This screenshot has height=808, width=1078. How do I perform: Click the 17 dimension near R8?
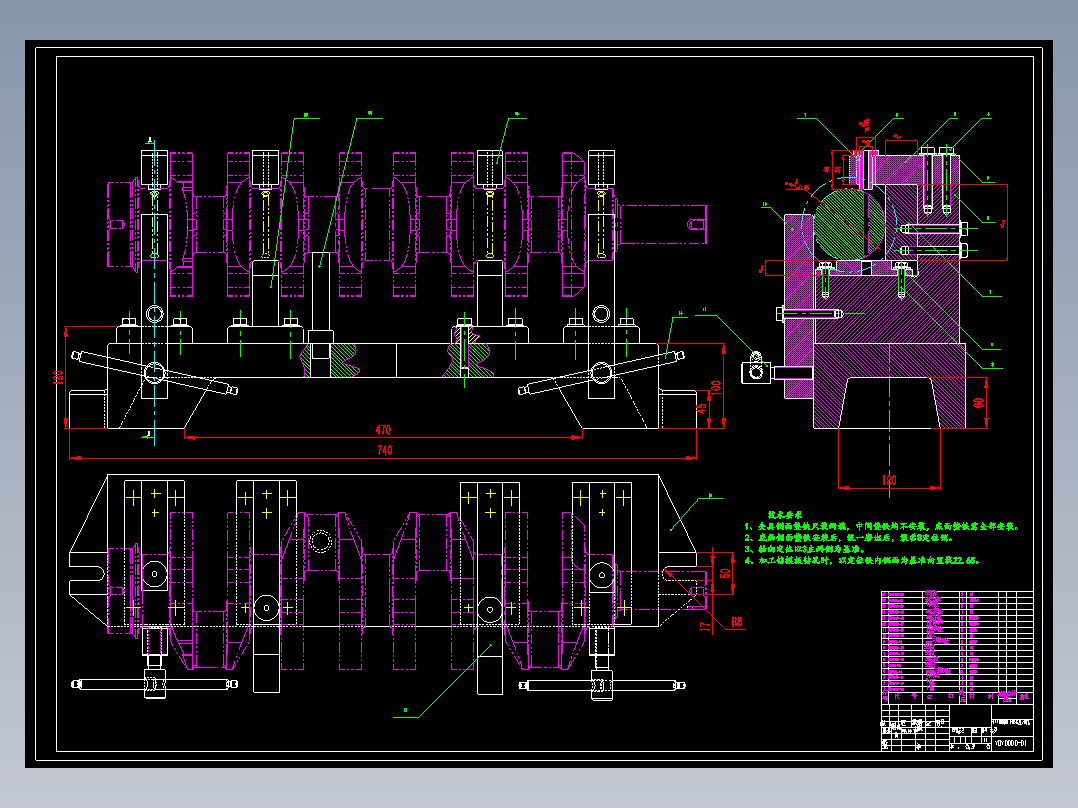click(704, 626)
